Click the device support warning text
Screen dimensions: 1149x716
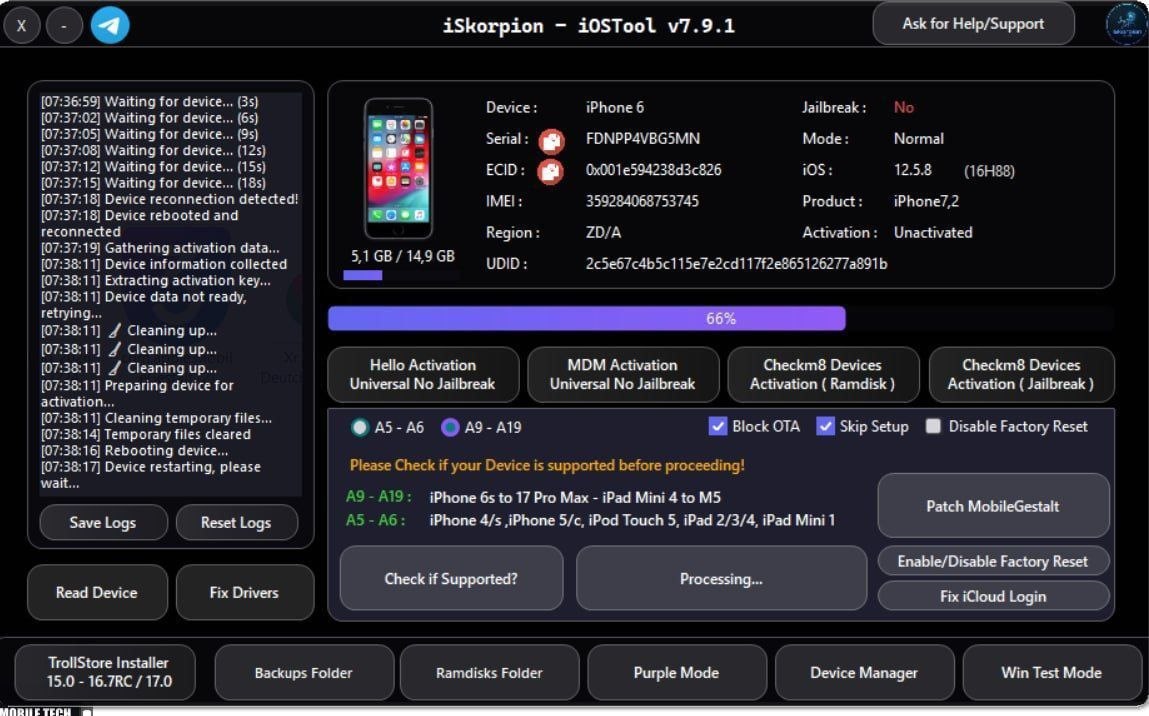pyautogui.click(x=547, y=465)
